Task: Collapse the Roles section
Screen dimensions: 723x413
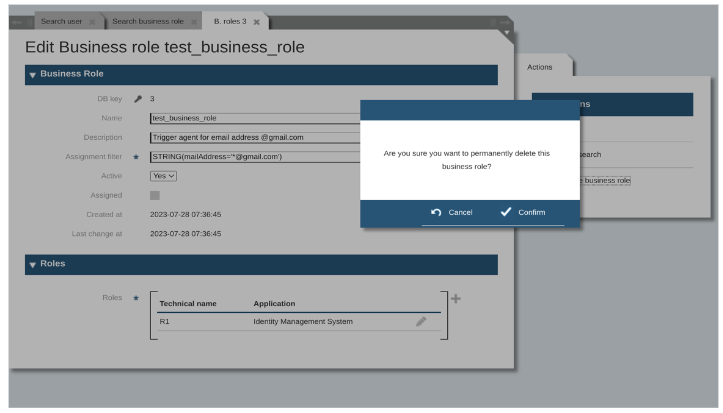Action: click(33, 265)
